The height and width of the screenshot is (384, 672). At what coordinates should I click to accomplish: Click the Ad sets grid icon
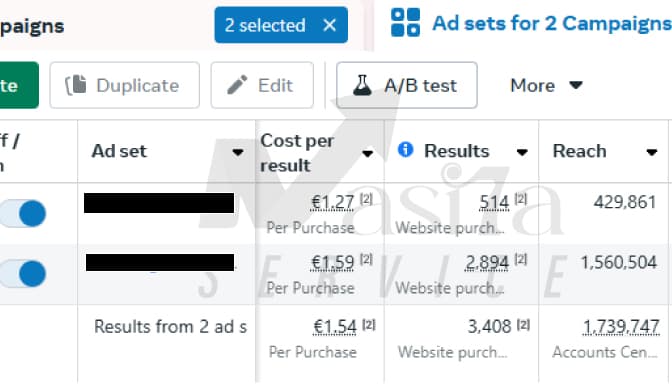pyautogui.click(x=405, y=23)
